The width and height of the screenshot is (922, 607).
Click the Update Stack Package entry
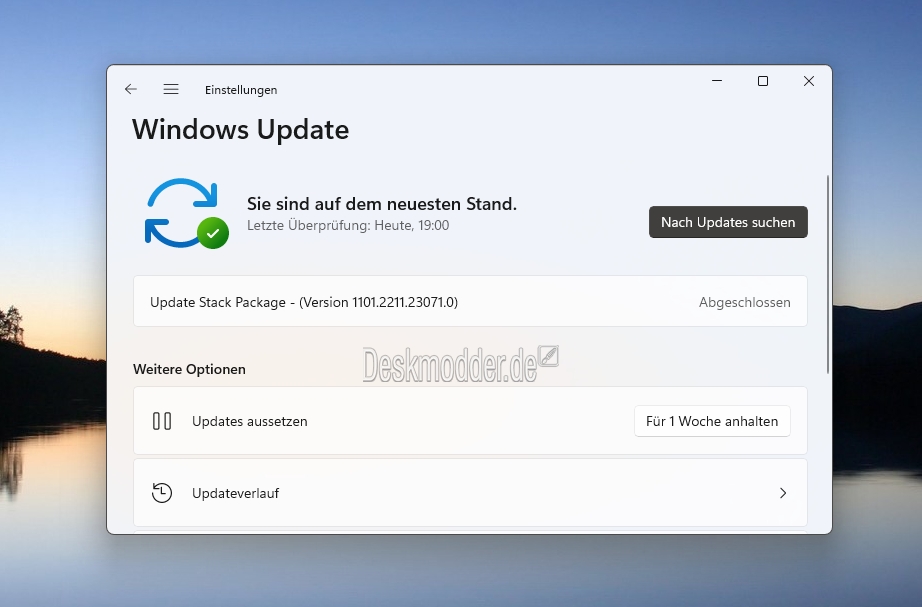[470, 301]
